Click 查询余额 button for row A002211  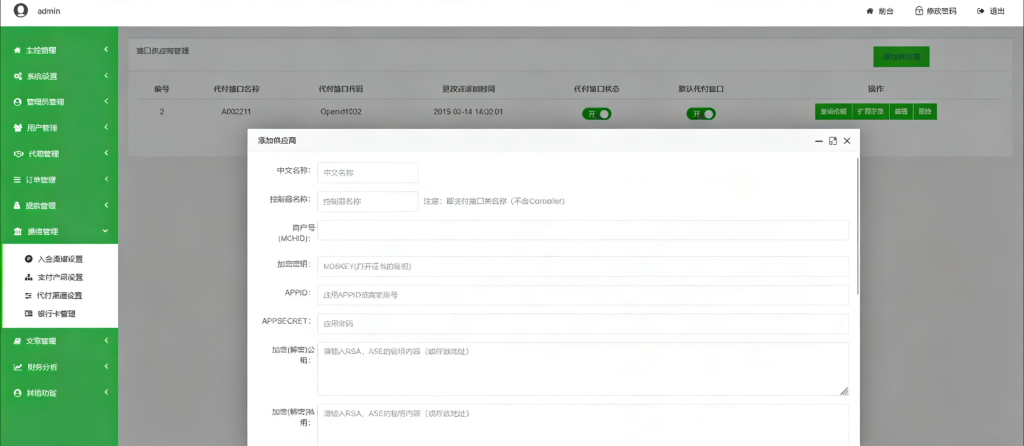[x=833, y=112]
